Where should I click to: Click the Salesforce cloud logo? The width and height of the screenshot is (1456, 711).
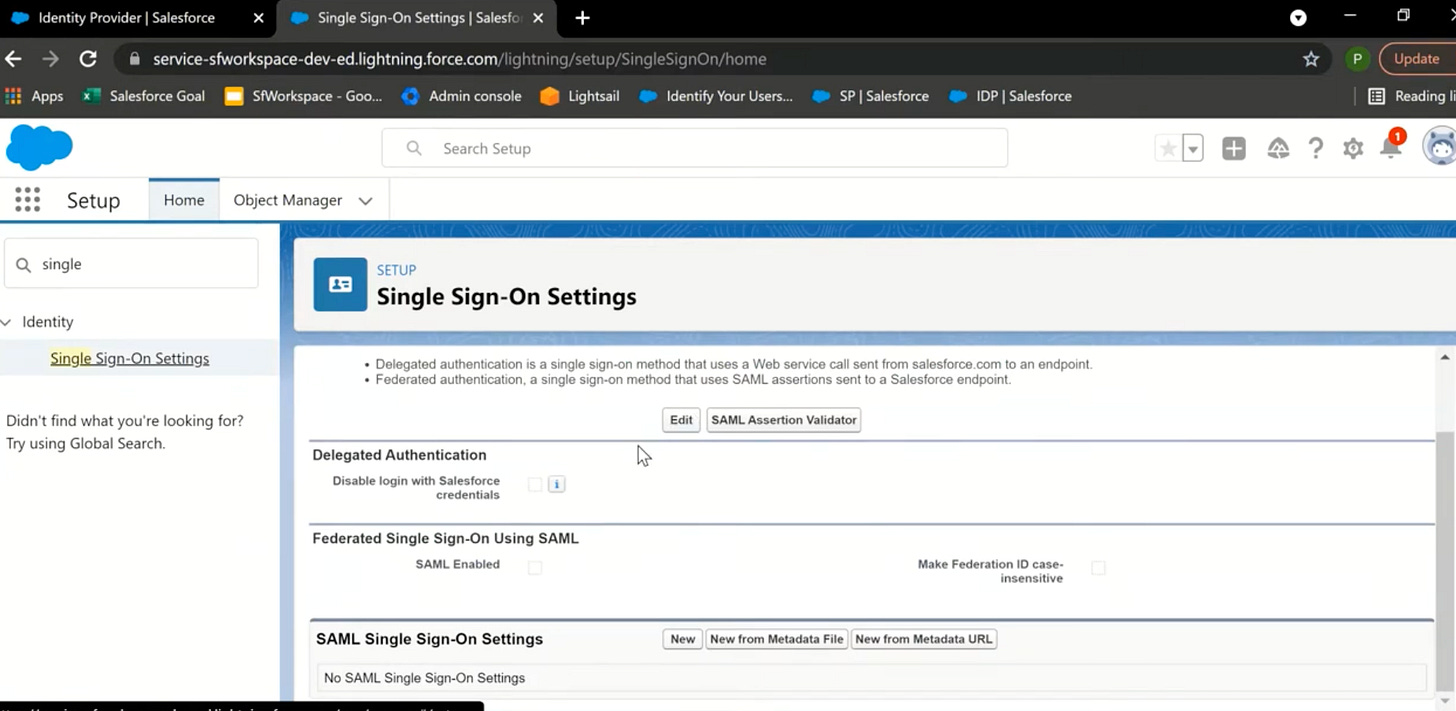tap(39, 148)
